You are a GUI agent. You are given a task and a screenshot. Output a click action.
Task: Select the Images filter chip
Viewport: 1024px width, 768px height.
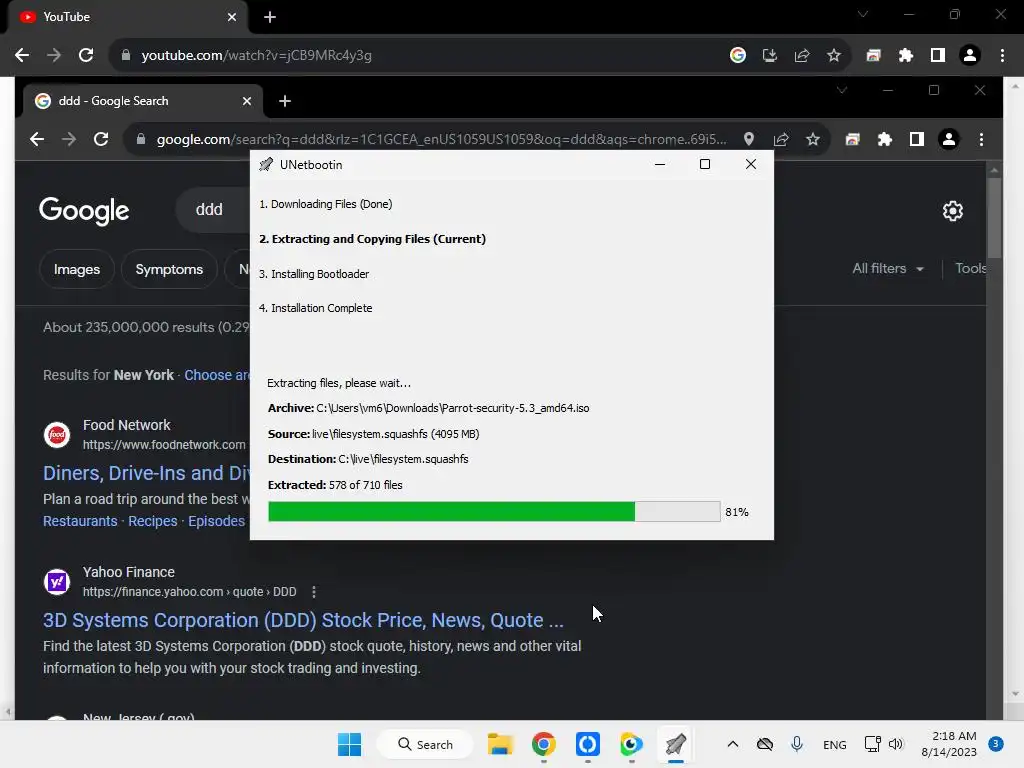(x=77, y=269)
